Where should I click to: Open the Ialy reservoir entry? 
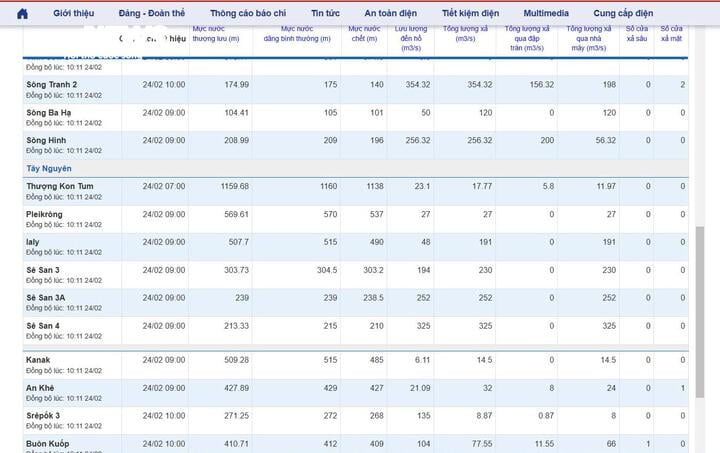[33, 242]
